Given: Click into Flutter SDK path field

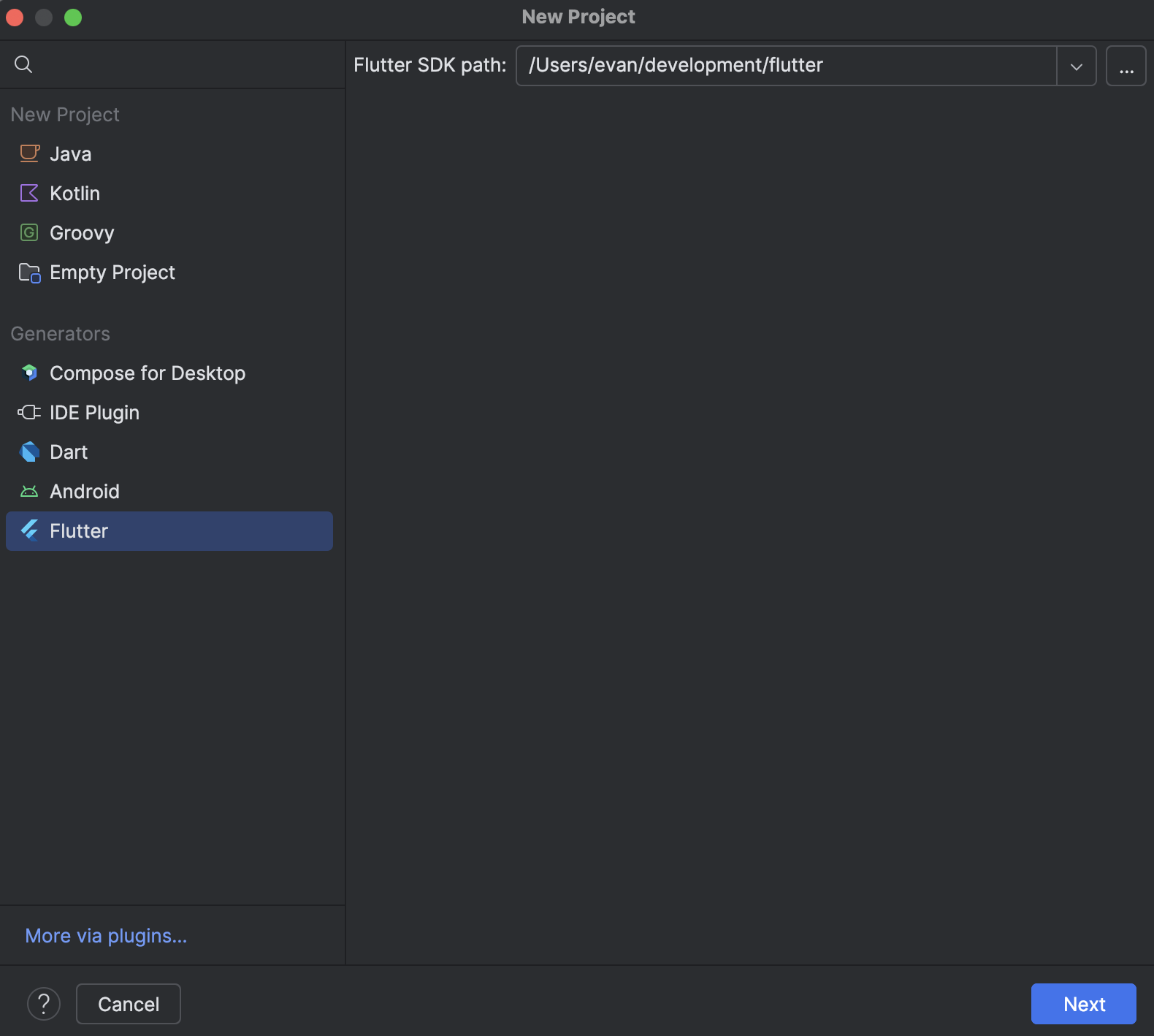Looking at the screenshot, I should (x=787, y=66).
